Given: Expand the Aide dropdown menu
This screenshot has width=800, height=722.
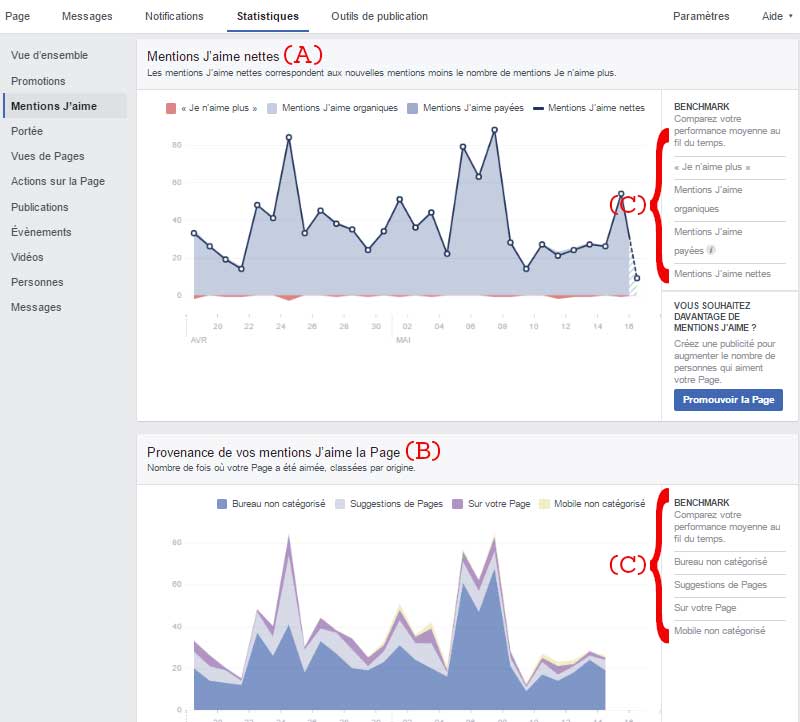Looking at the screenshot, I should [x=777, y=16].
